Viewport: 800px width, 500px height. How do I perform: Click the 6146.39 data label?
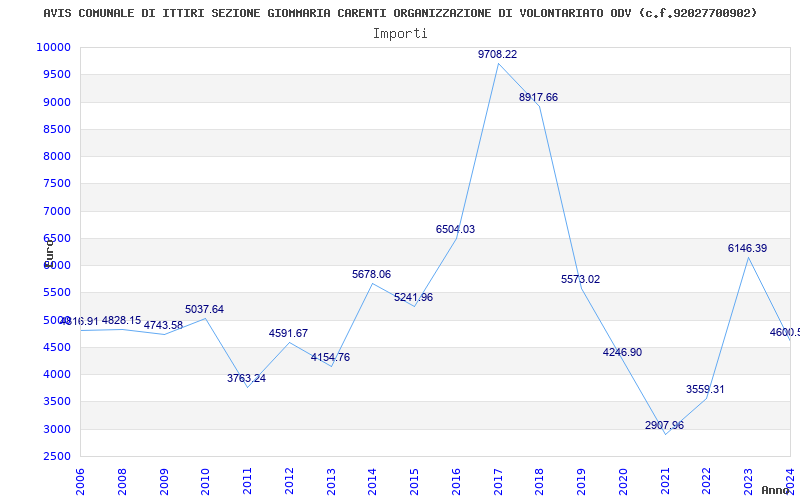tap(747, 248)
